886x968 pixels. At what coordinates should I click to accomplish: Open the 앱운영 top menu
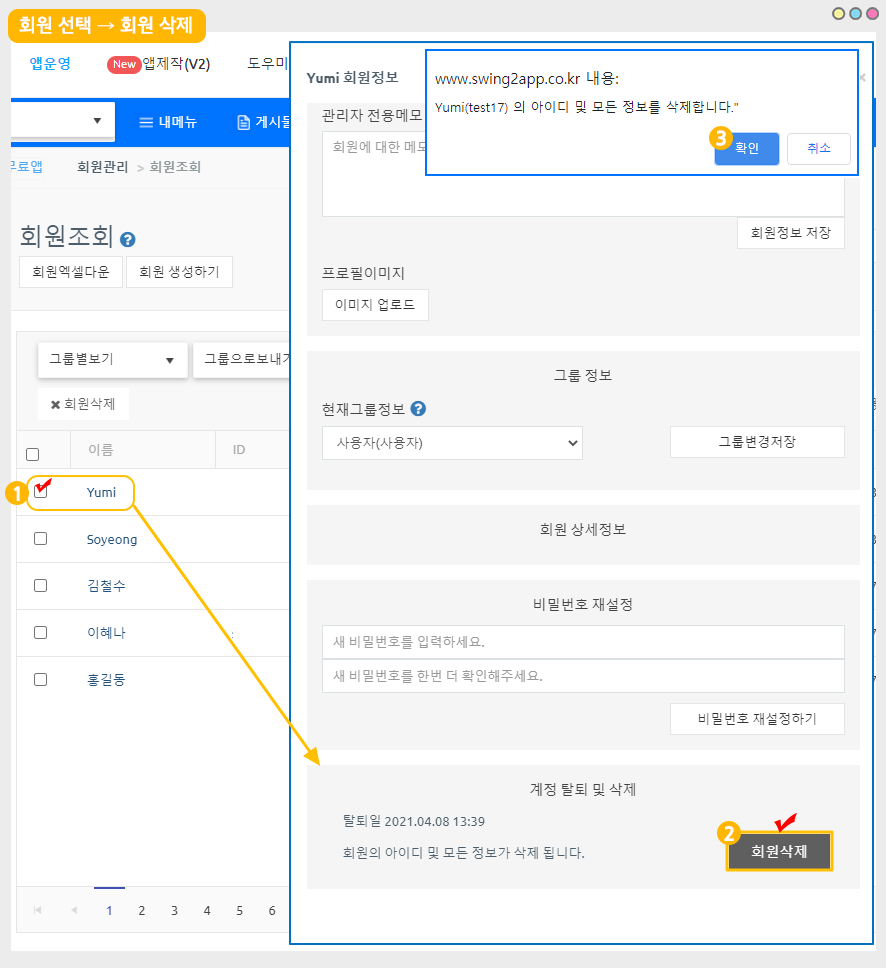click(50, 64)
